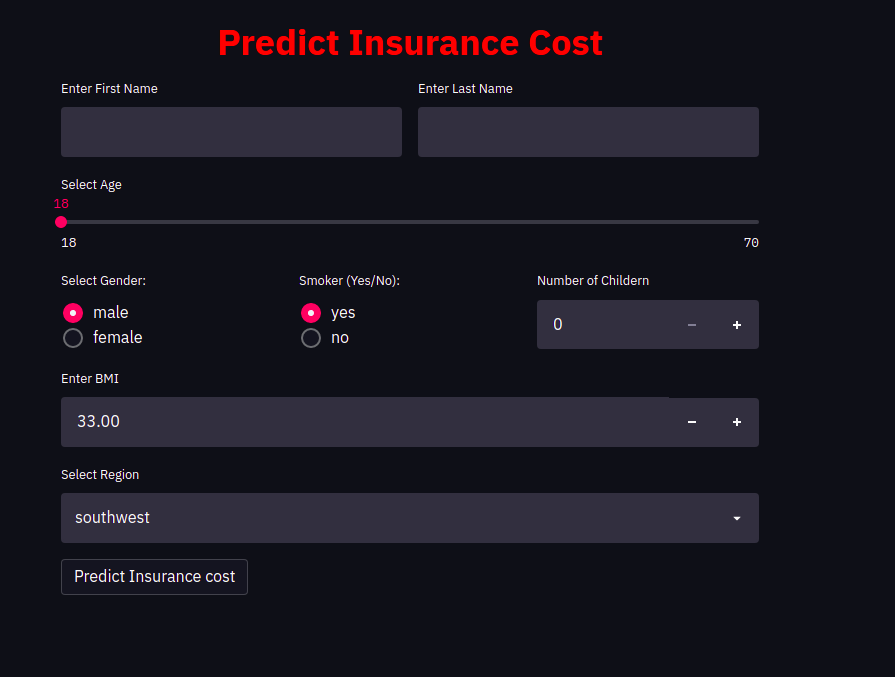Click the dropdown chevron icon on Select Region

pyautogui.click(x=737, y=518)
